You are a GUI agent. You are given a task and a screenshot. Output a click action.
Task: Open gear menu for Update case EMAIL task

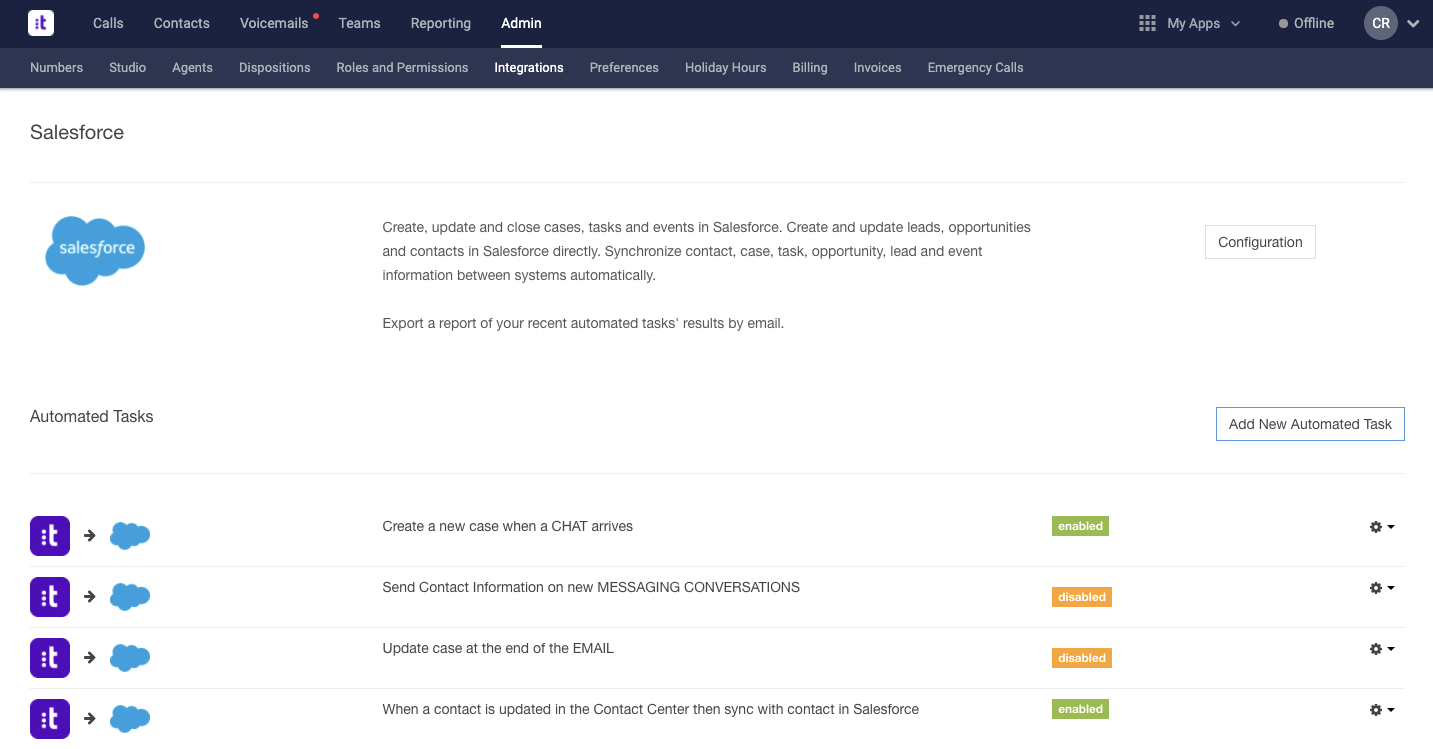[x=1381, y=649]
